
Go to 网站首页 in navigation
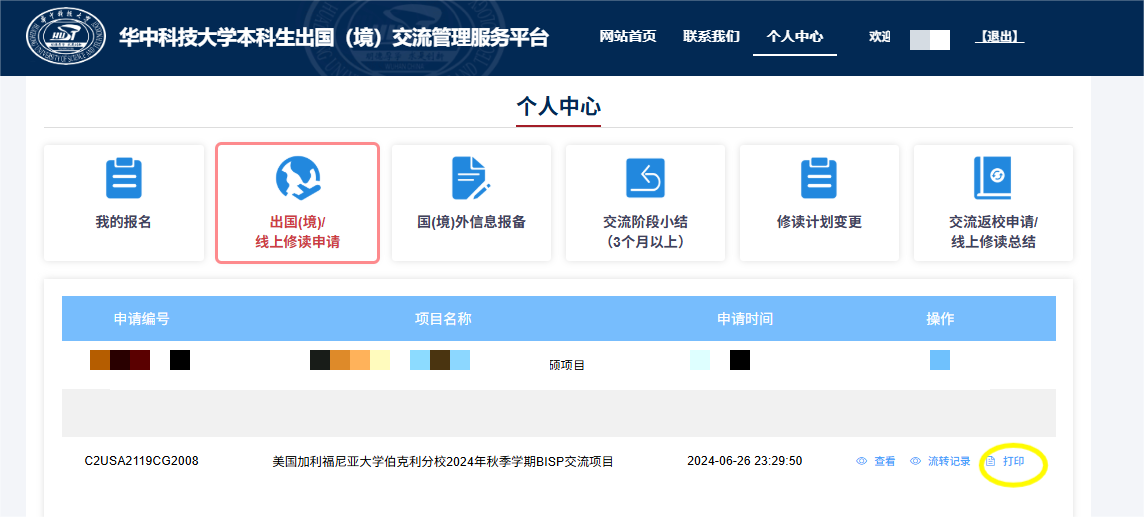tap(628, 37)
